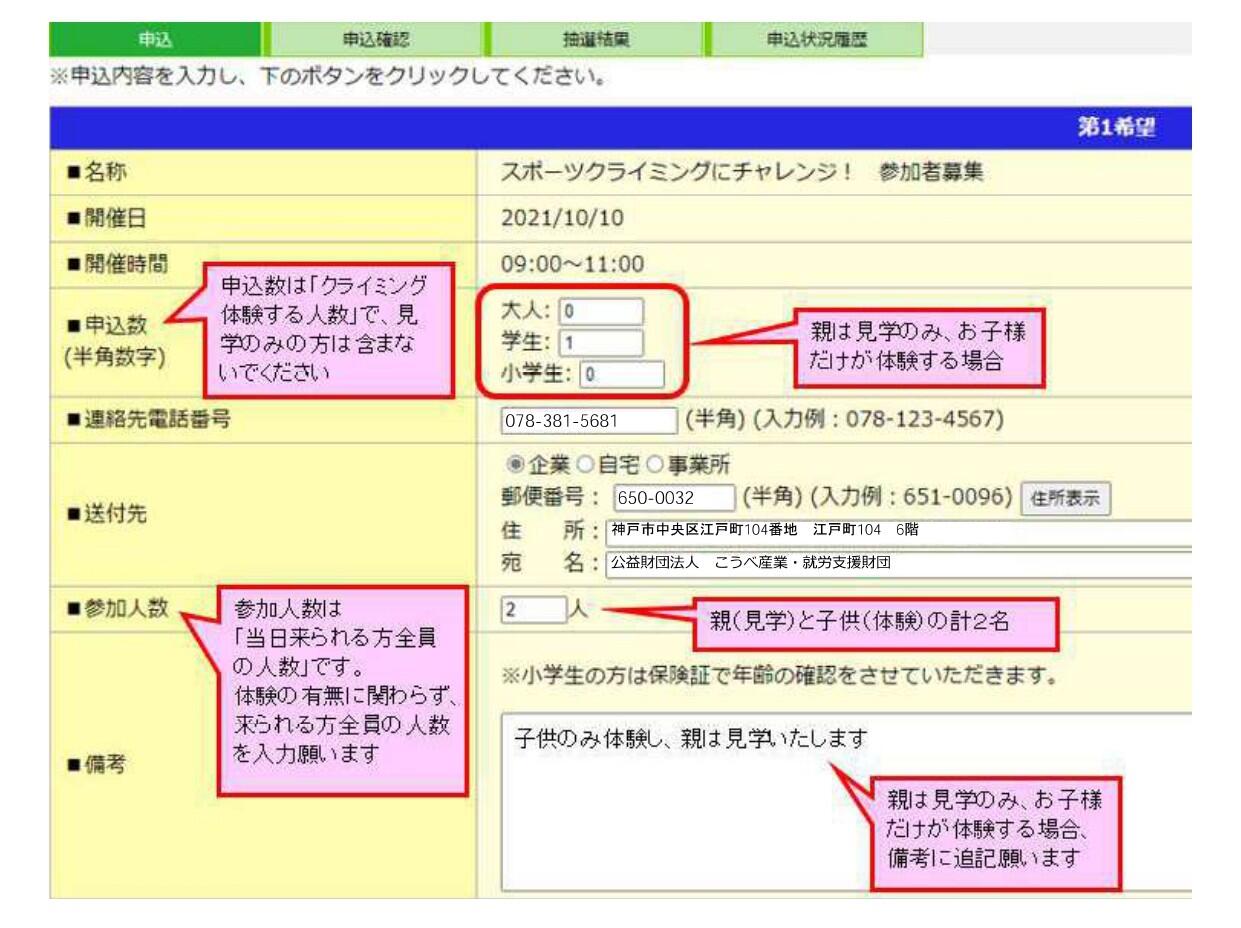Switch to the 申込確認 tab
The height and width of the screenshot is (928, 1241).
(376, 40)
